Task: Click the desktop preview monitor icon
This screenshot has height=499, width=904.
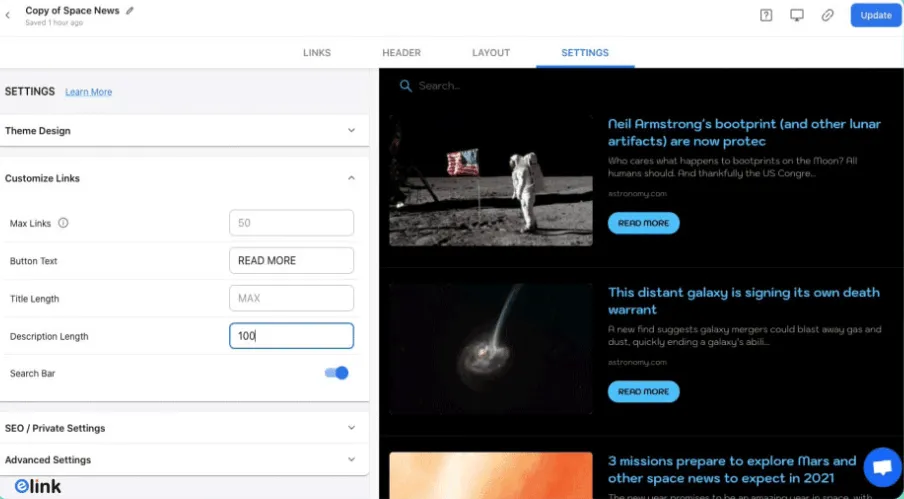Action: 797,16
